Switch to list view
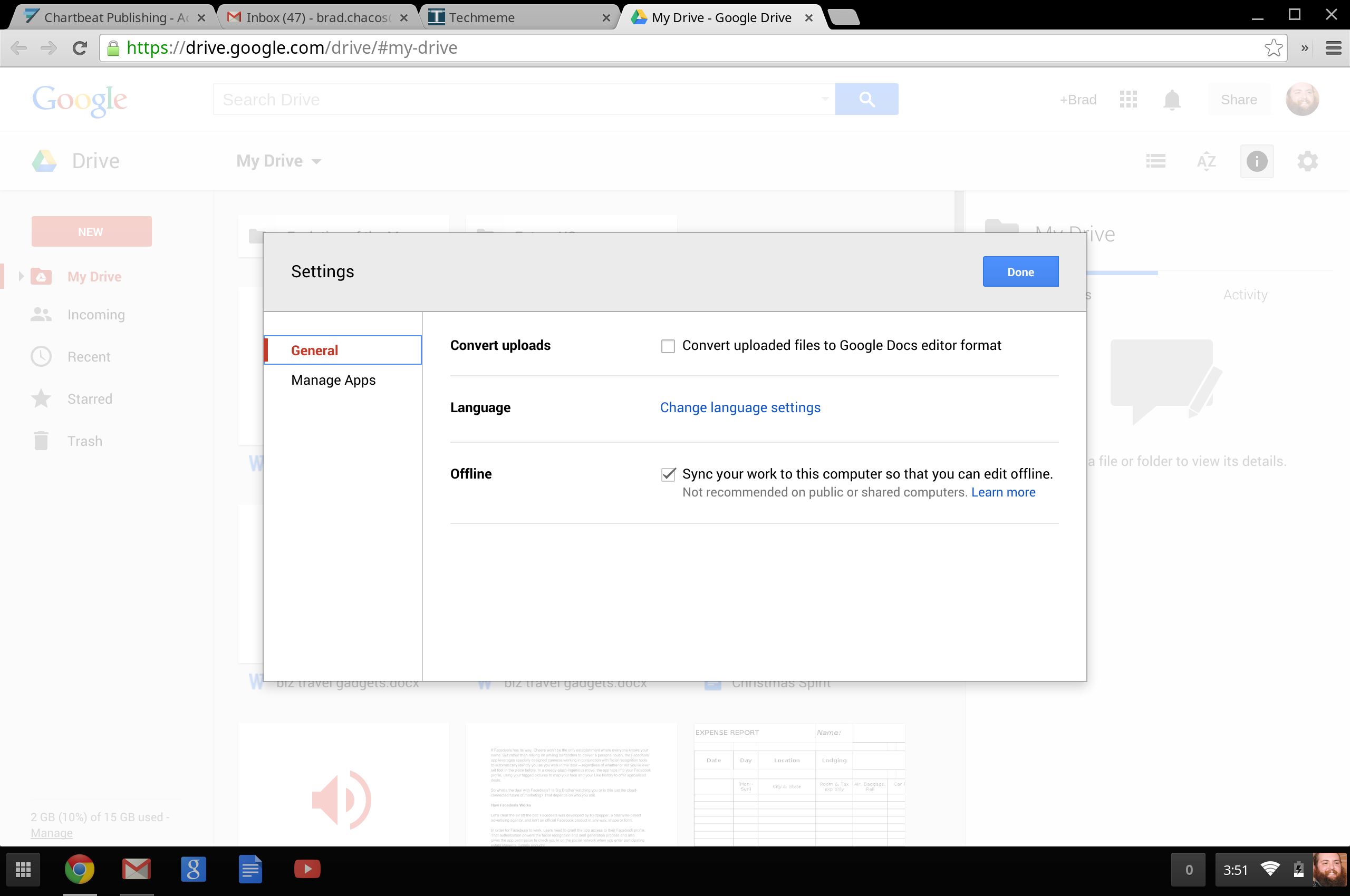This screenshot has width=1350, height=896. 1155,161
